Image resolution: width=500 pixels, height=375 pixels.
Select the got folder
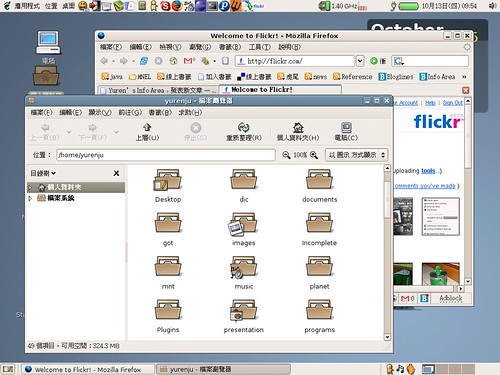point(168,223)
